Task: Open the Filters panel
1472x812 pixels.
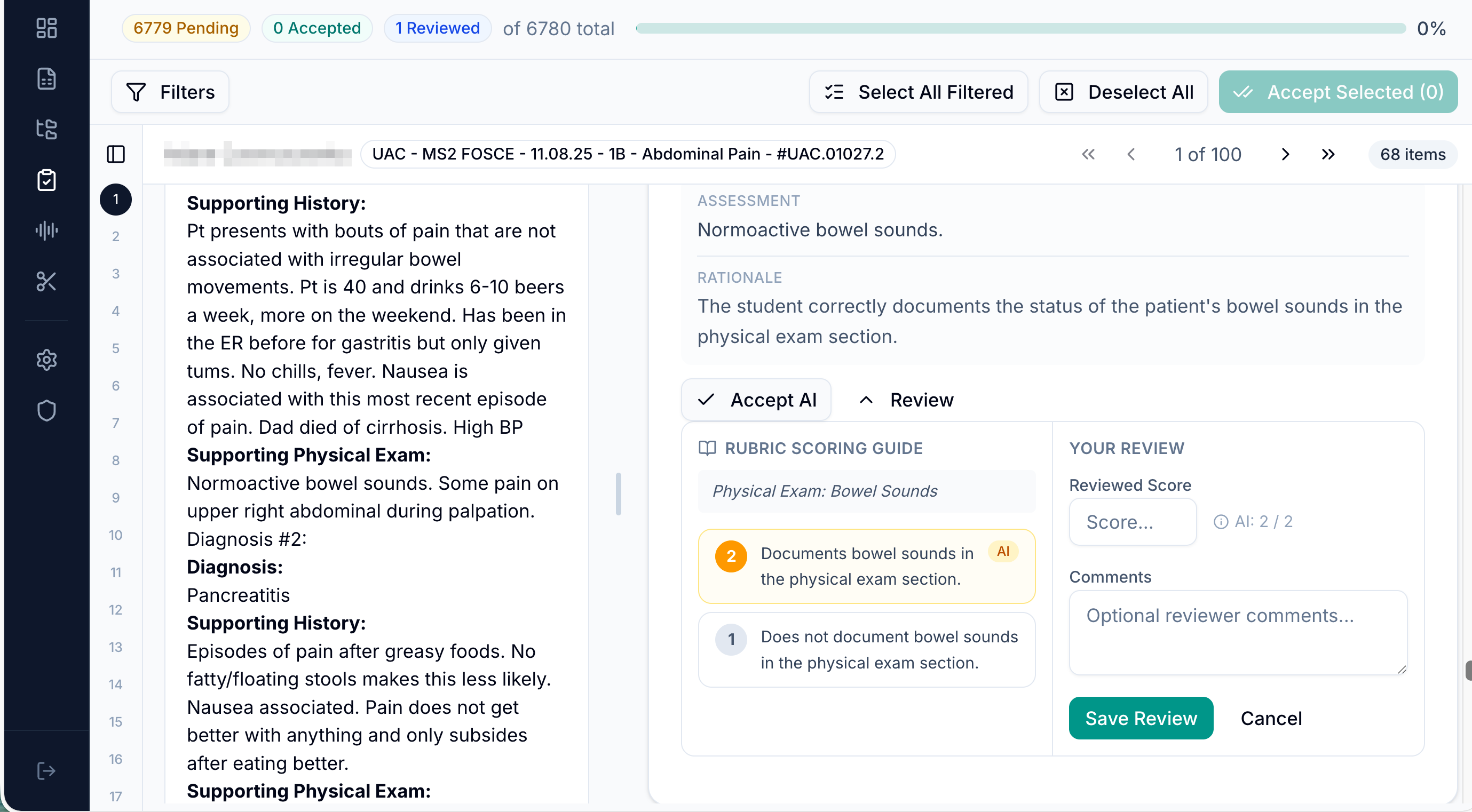Action: (170, 92)
